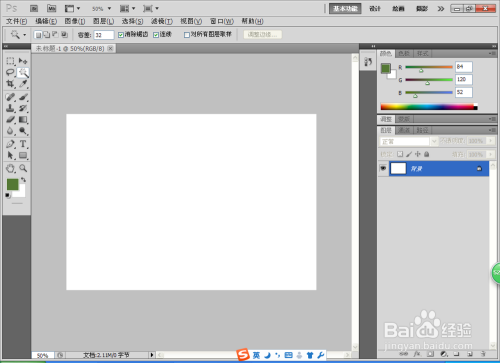This screenshot has height=363, width=500.
Task: Launch Mini Bridge from application bar
Action: (51, 8)
